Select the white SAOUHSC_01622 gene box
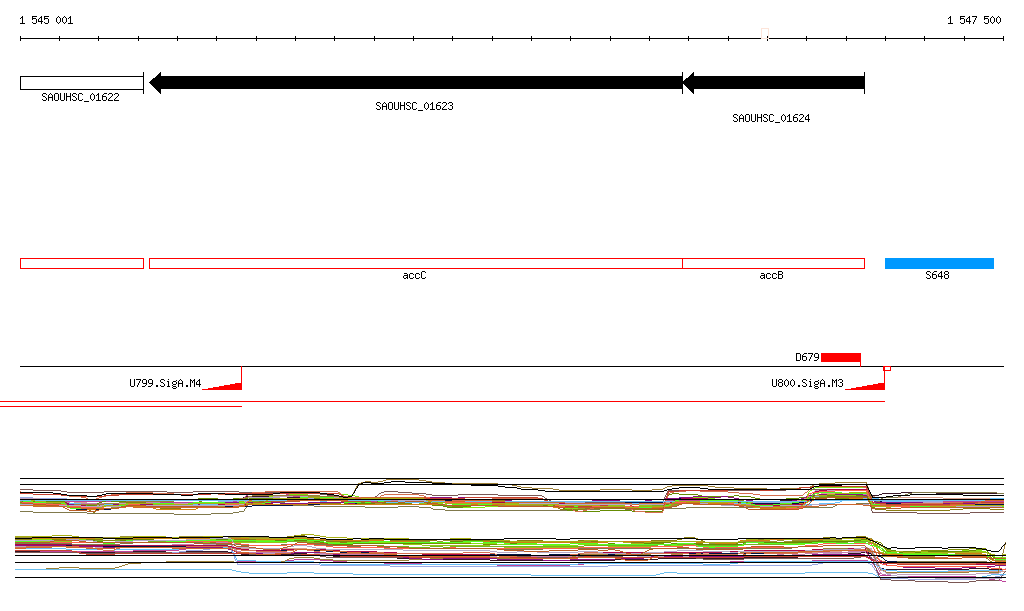This screenshot has height=611, width=1024. point(82,83)
